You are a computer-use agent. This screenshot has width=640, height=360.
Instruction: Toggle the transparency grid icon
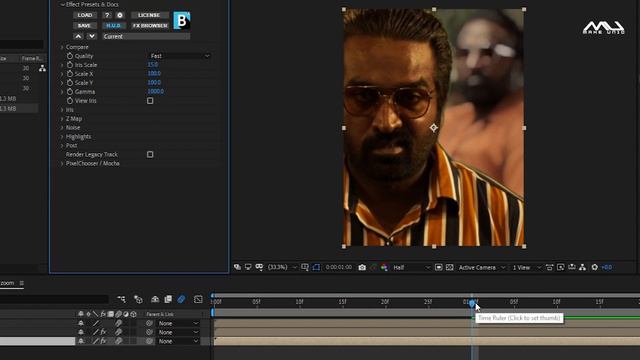tap(449, 267)
